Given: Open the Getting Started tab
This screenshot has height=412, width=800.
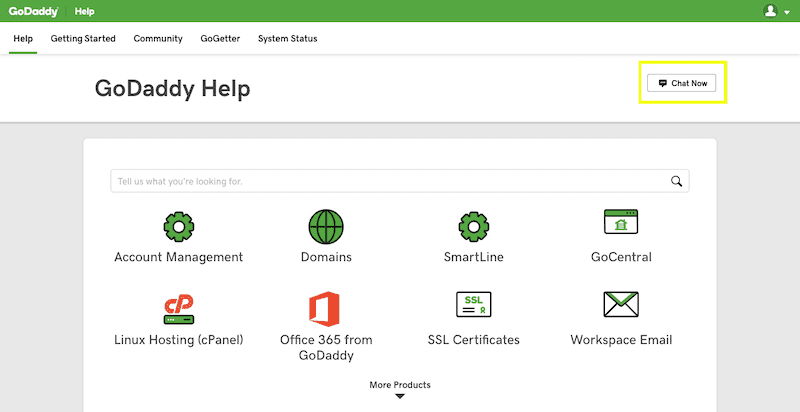Looking at the screenshot, I should click(x=83, y=39).
